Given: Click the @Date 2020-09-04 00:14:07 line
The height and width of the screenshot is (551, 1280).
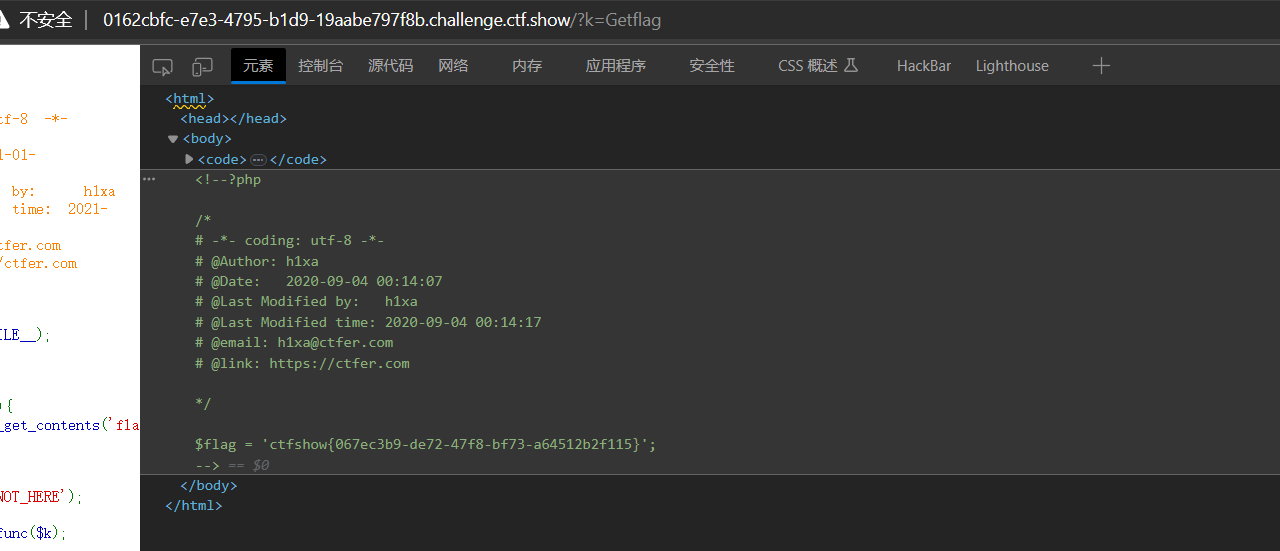Looking at the screenshot, I should [x=319, y=281].
